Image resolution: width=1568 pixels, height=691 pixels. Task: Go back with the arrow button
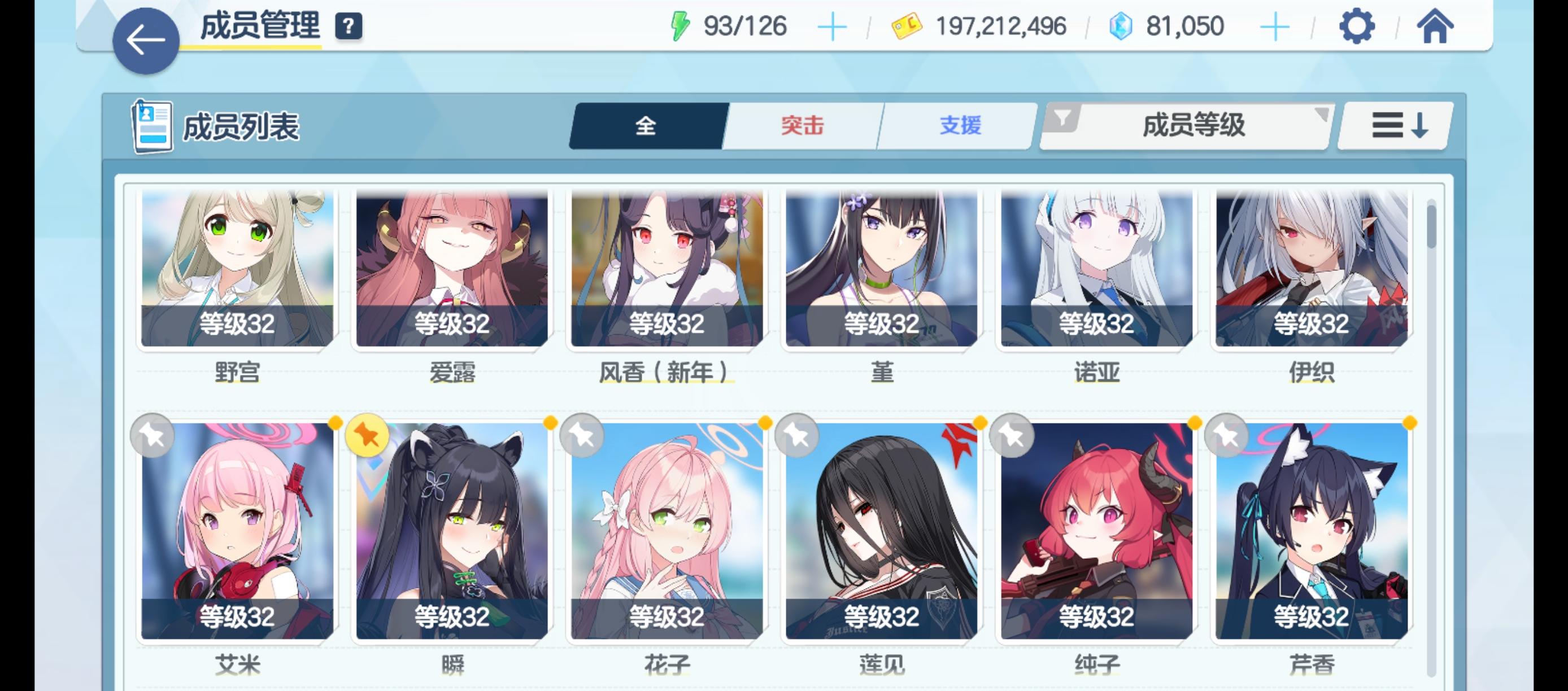tap(146, 41)
